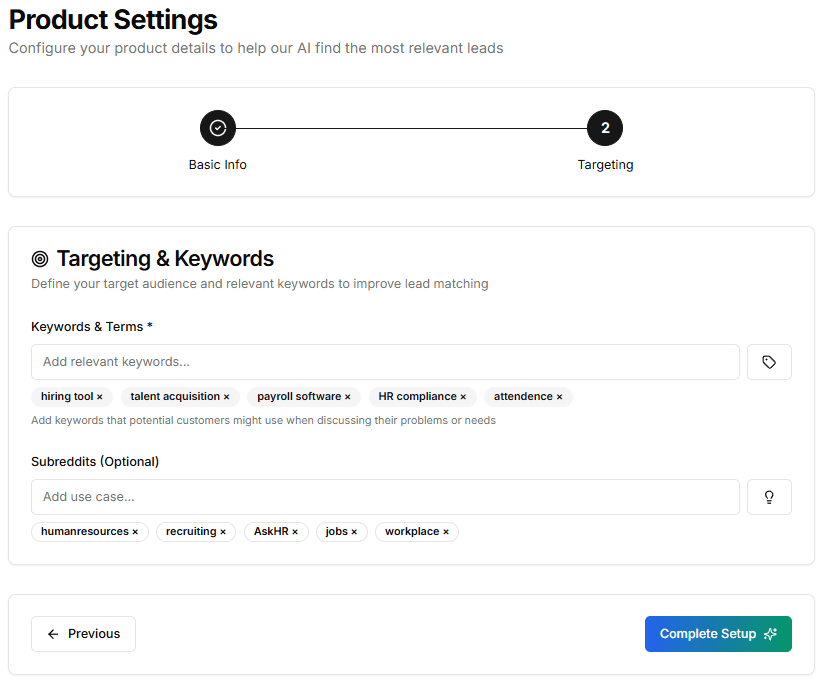
Task: Click the Basic Info step label
Action: [x=218, y=165]
